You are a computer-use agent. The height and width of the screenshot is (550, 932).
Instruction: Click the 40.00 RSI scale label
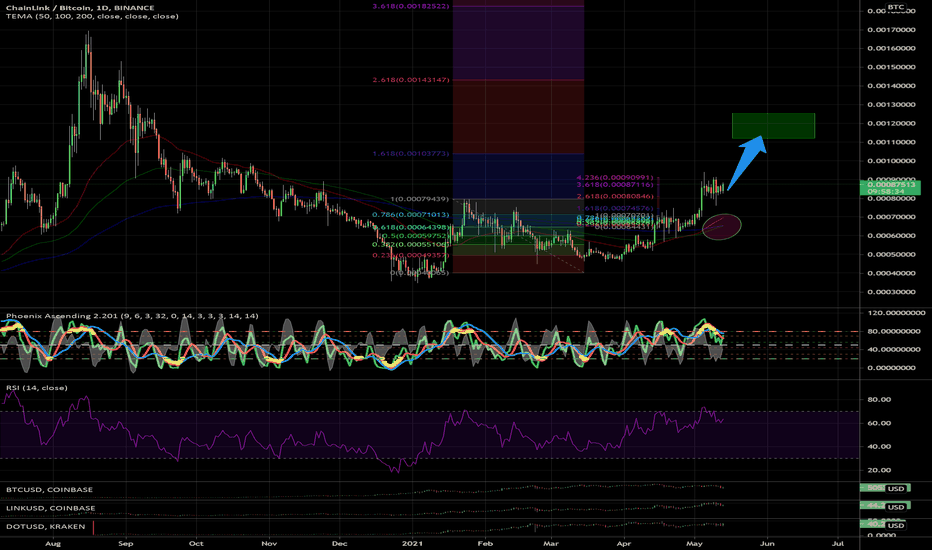(x=879, y=446)
